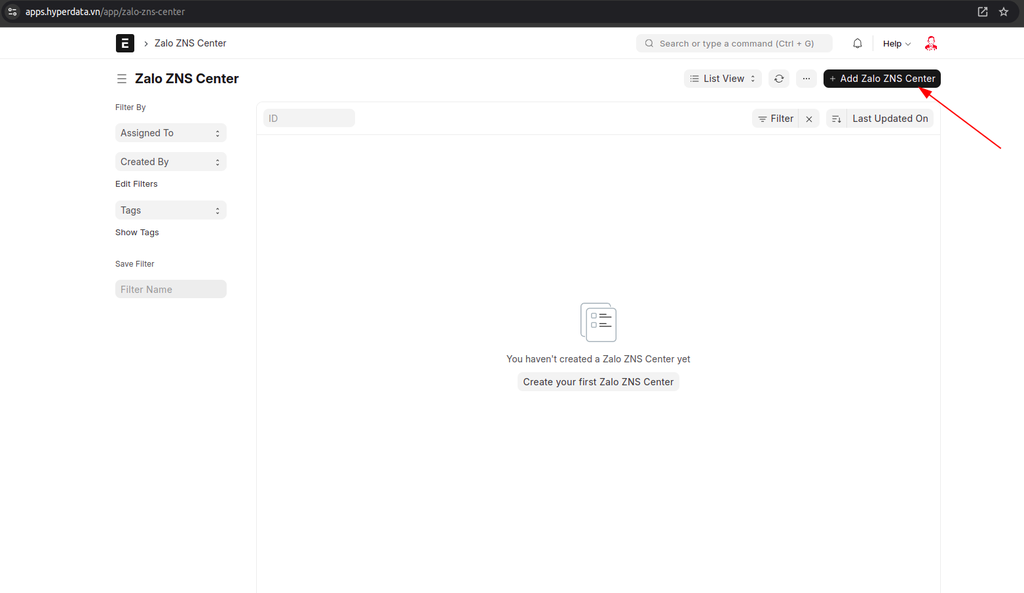Click Add Zalo ZNS Center button

coord(881,78)
